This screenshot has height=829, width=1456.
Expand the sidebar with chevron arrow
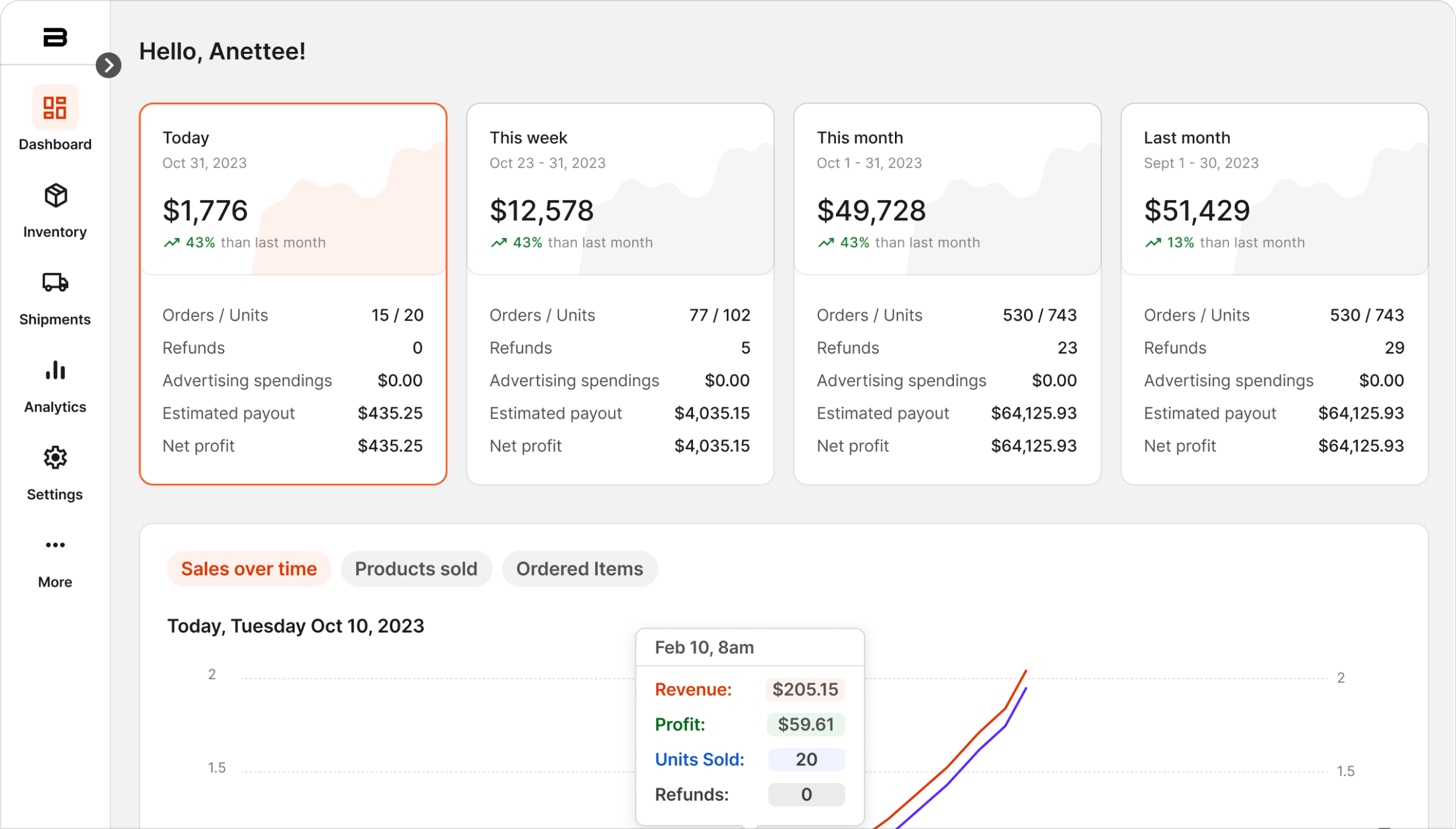(x=108, y=65)
